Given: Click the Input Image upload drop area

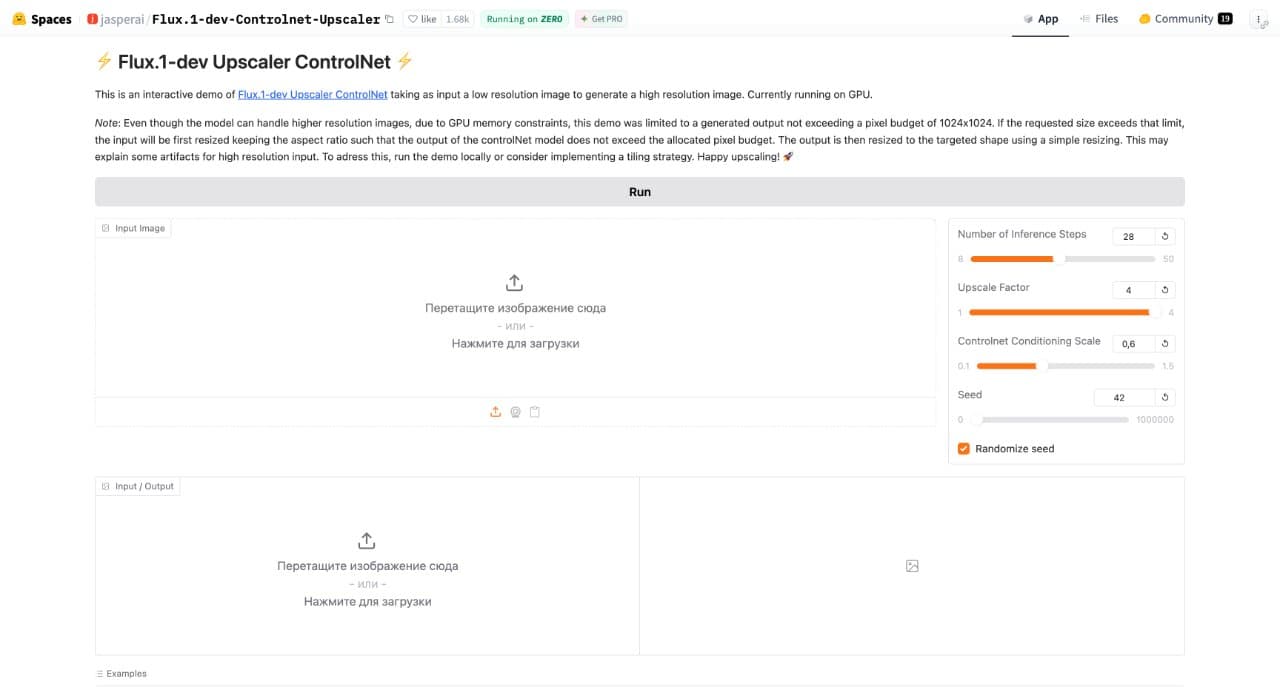Looking at the screenshot, I should tap(515, 313).
